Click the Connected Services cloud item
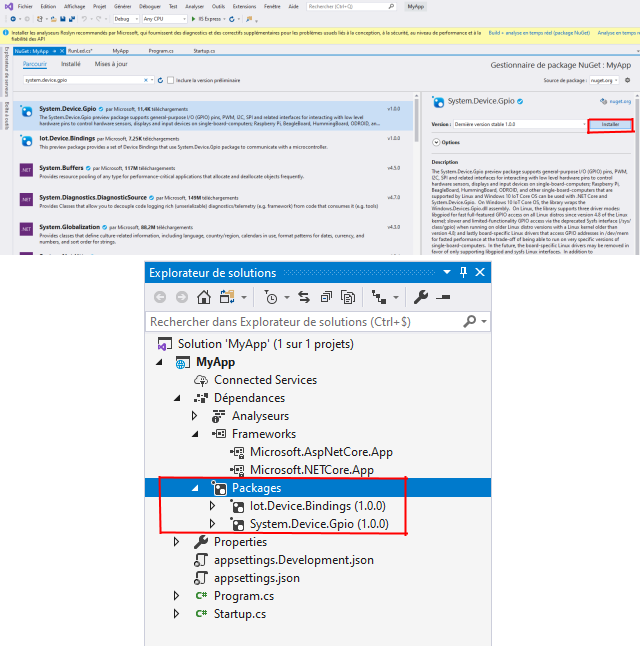 [x=264, y=380]
